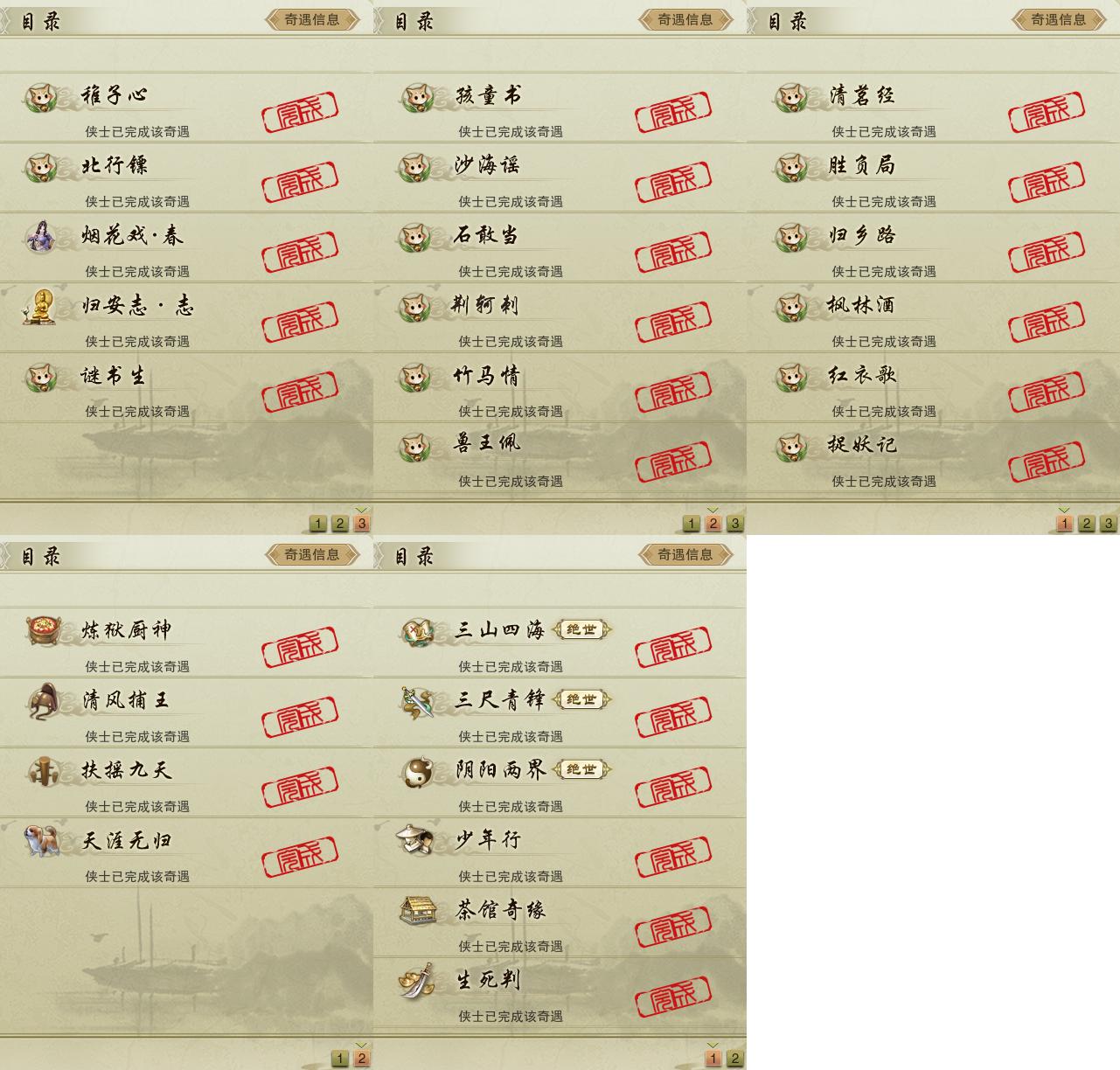Select the hot pot icon for 炼狱厨神

41,630
